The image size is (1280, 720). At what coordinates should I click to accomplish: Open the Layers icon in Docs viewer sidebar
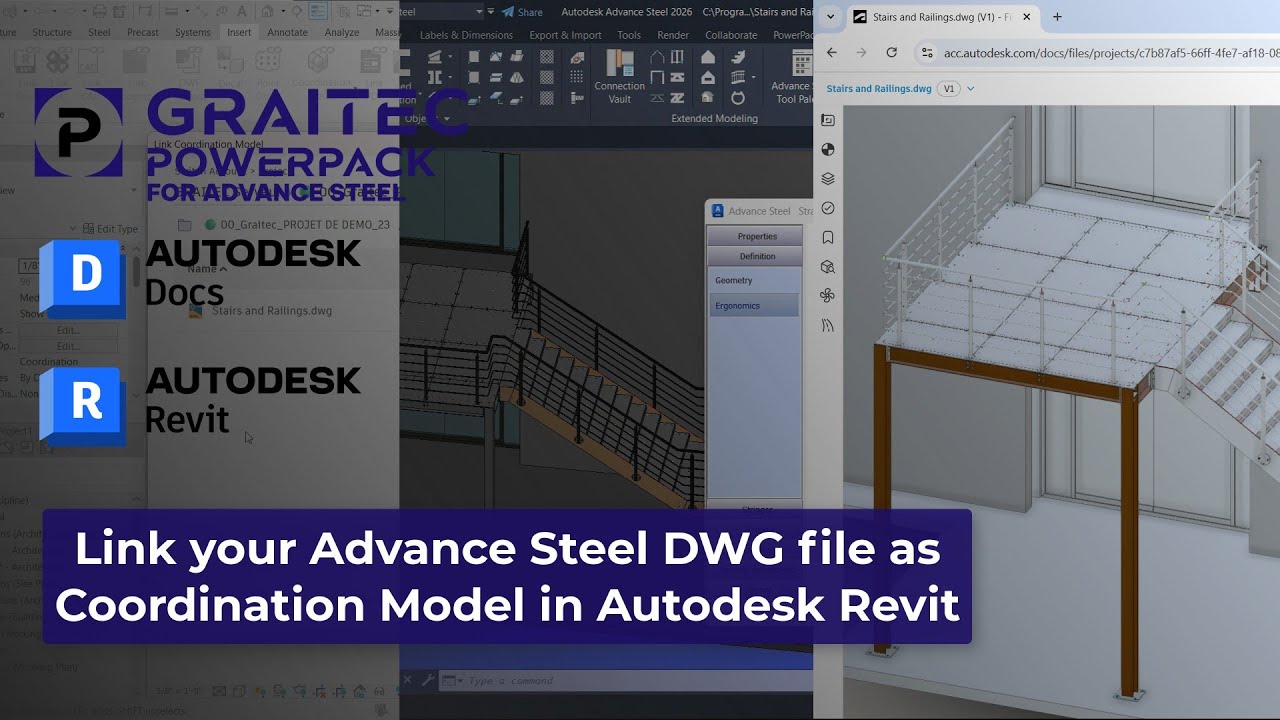coord(828,179)
